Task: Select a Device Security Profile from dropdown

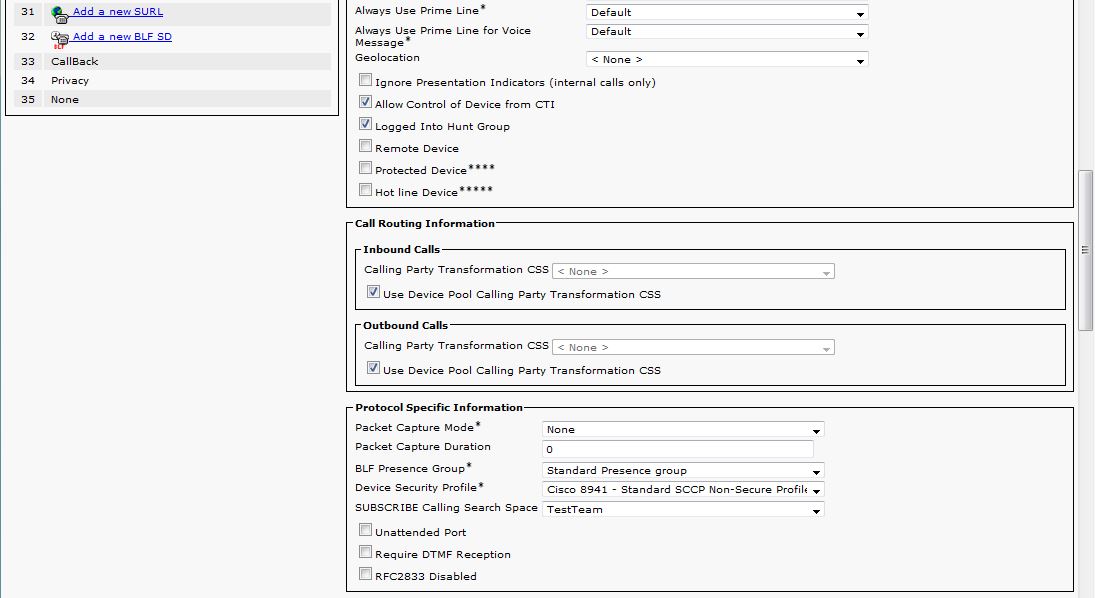Action: click(683, 490)
